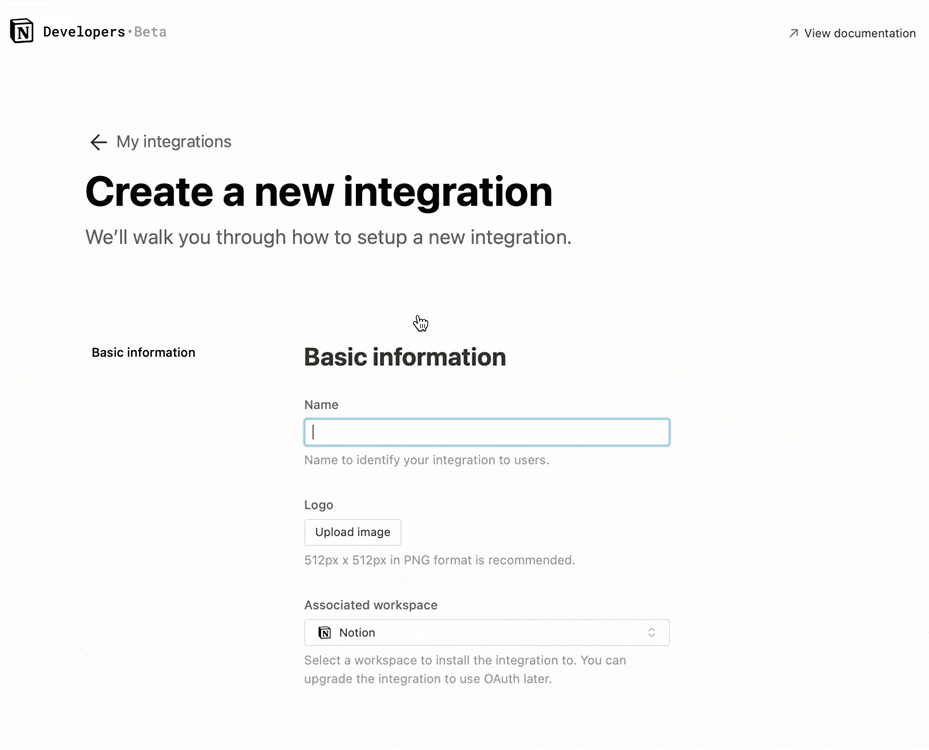Click the back arrow before My integrations

(x=97, y=142)
